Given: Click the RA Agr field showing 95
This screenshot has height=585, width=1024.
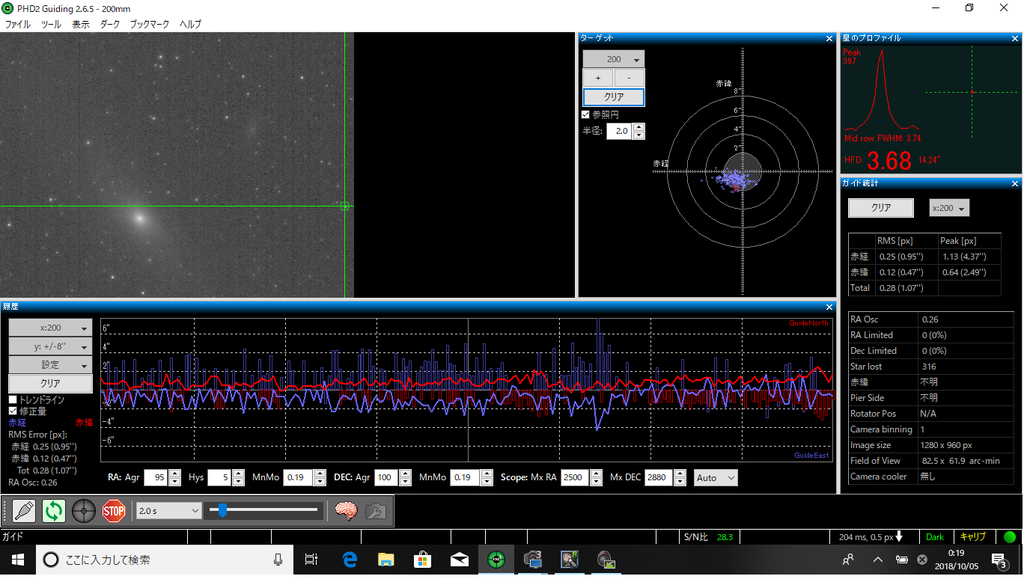Looking at the screenshot, I should pyautogui.click(x=156, y=478).
